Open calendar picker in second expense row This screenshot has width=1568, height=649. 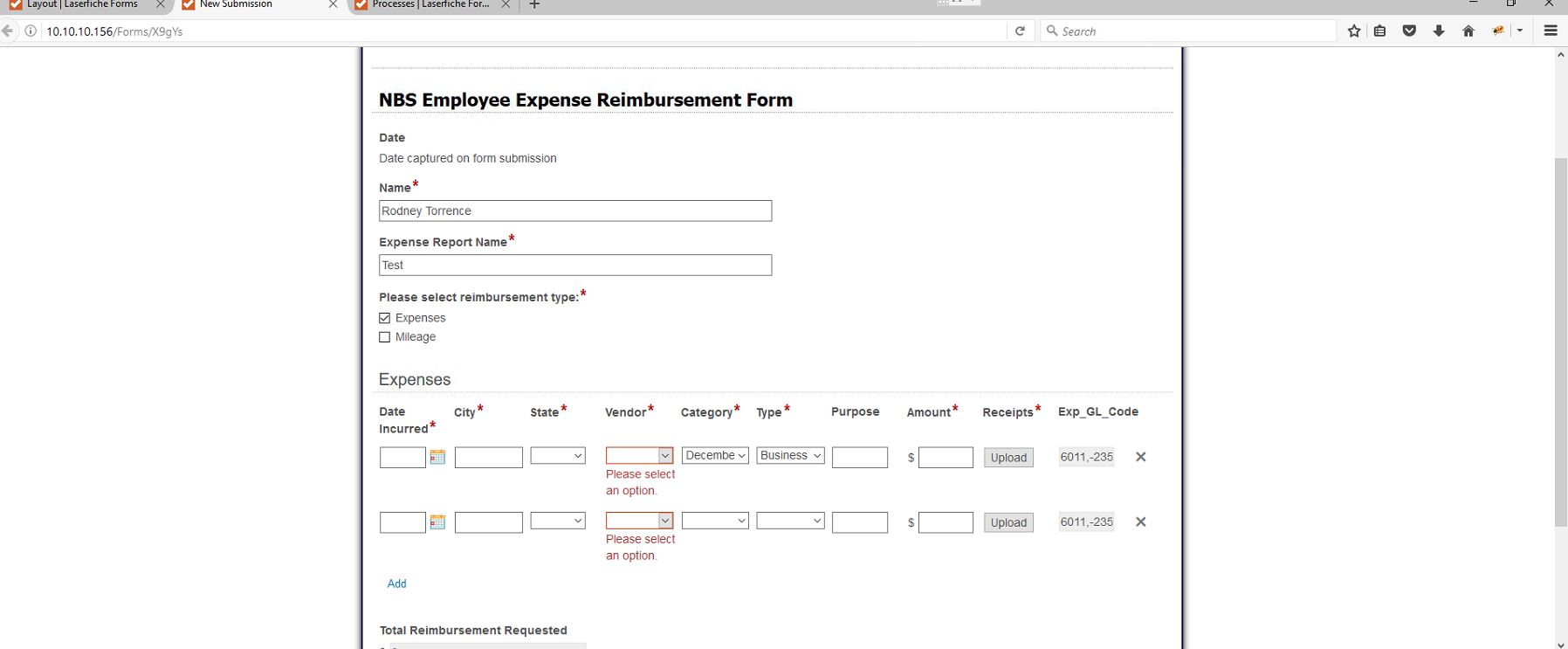point(437,522)
